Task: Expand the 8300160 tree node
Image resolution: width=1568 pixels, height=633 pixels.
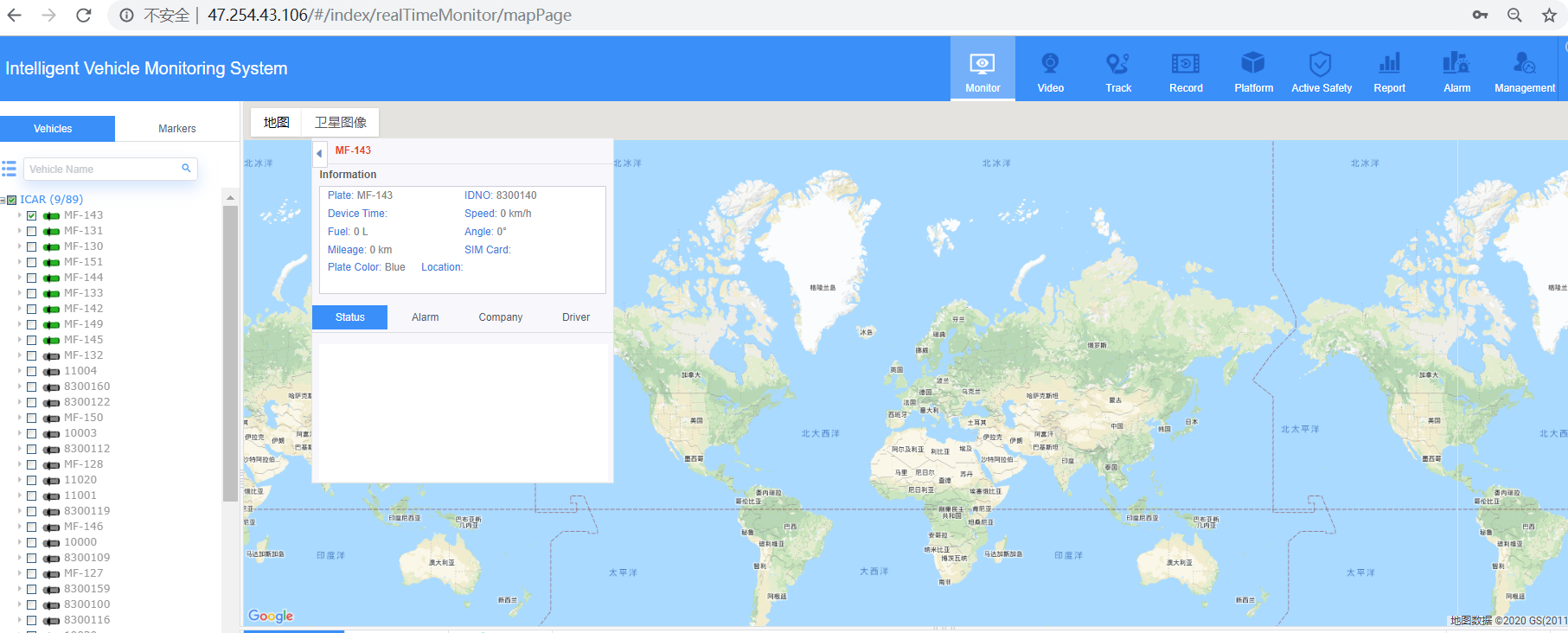Action: point(20,387)
